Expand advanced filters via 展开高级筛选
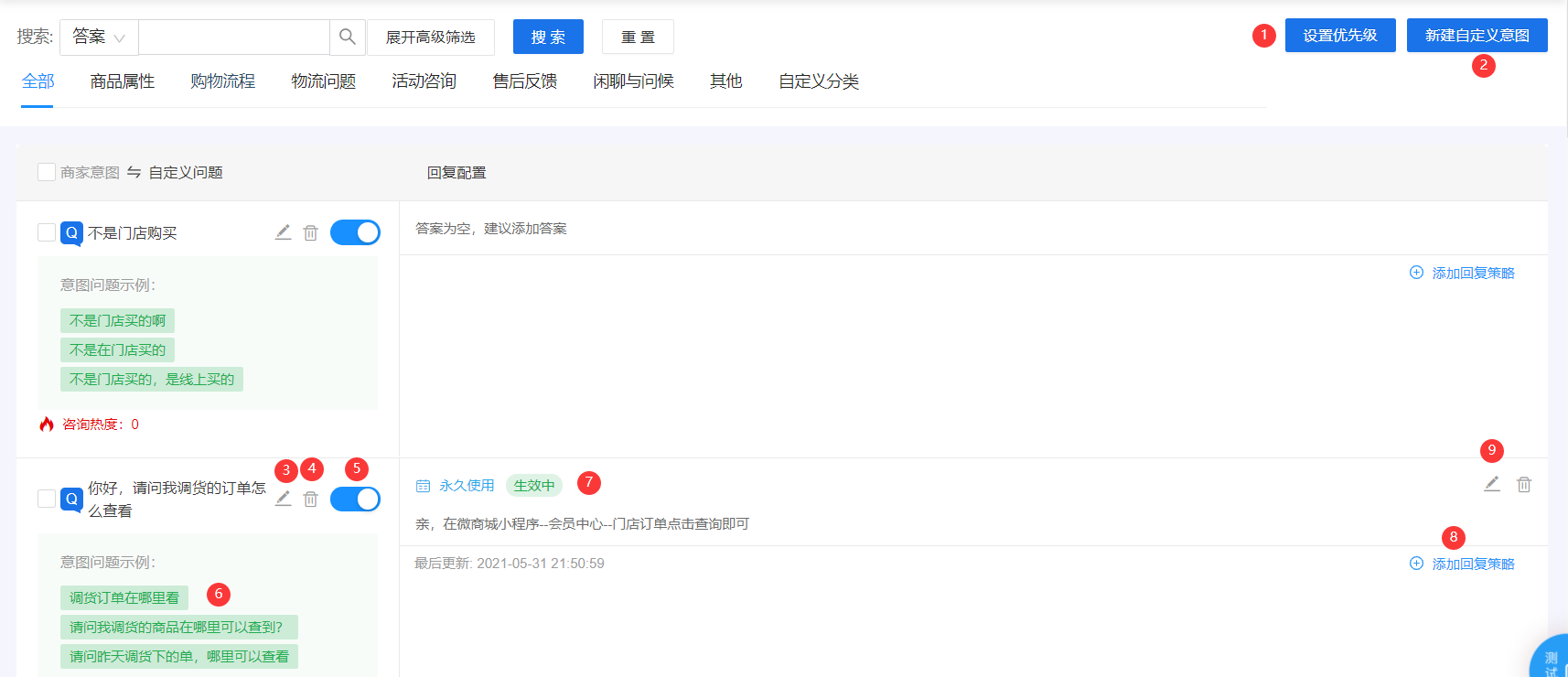 pos(431,37)
